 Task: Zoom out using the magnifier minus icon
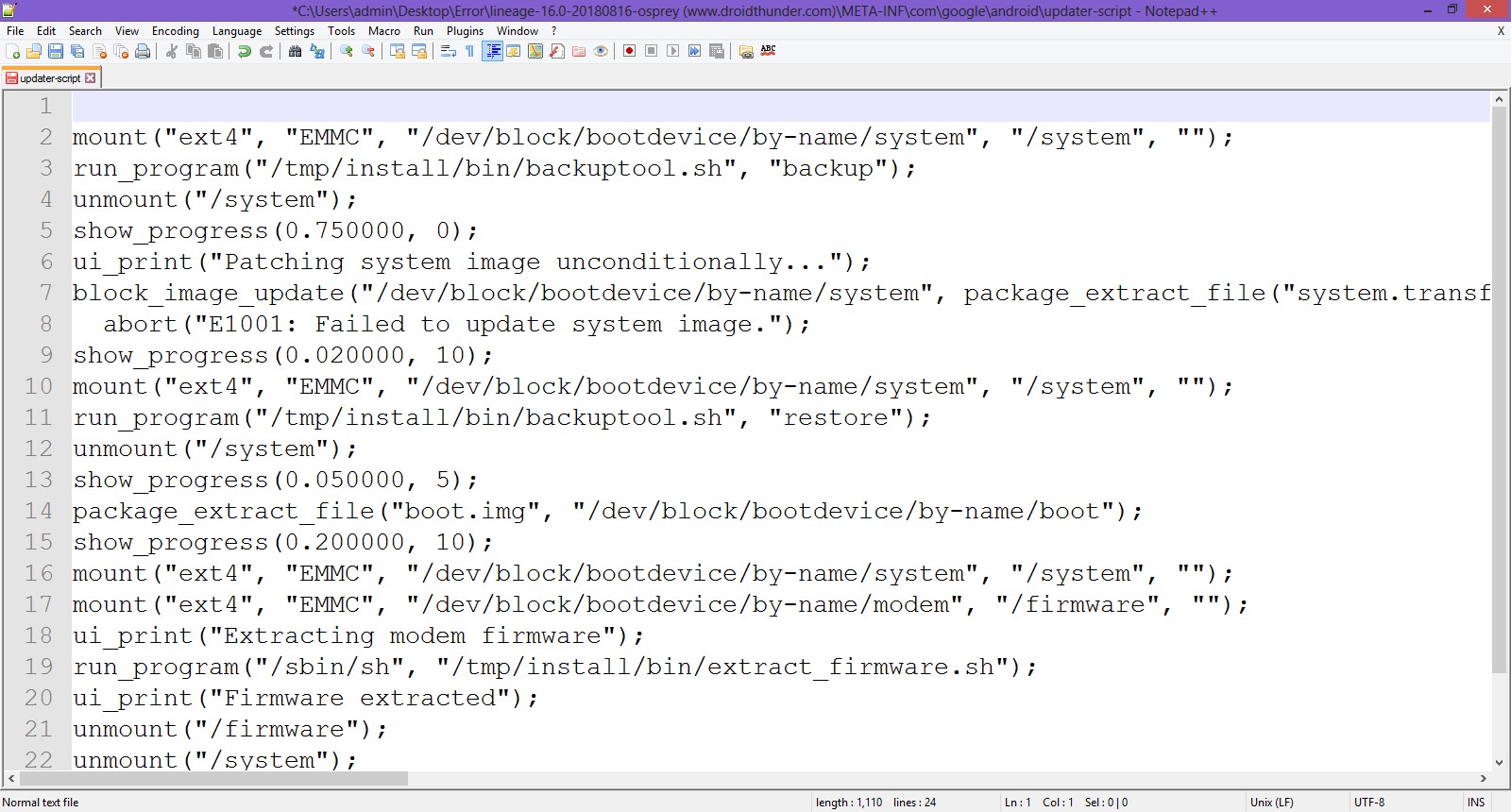click(x=368, y=51)
